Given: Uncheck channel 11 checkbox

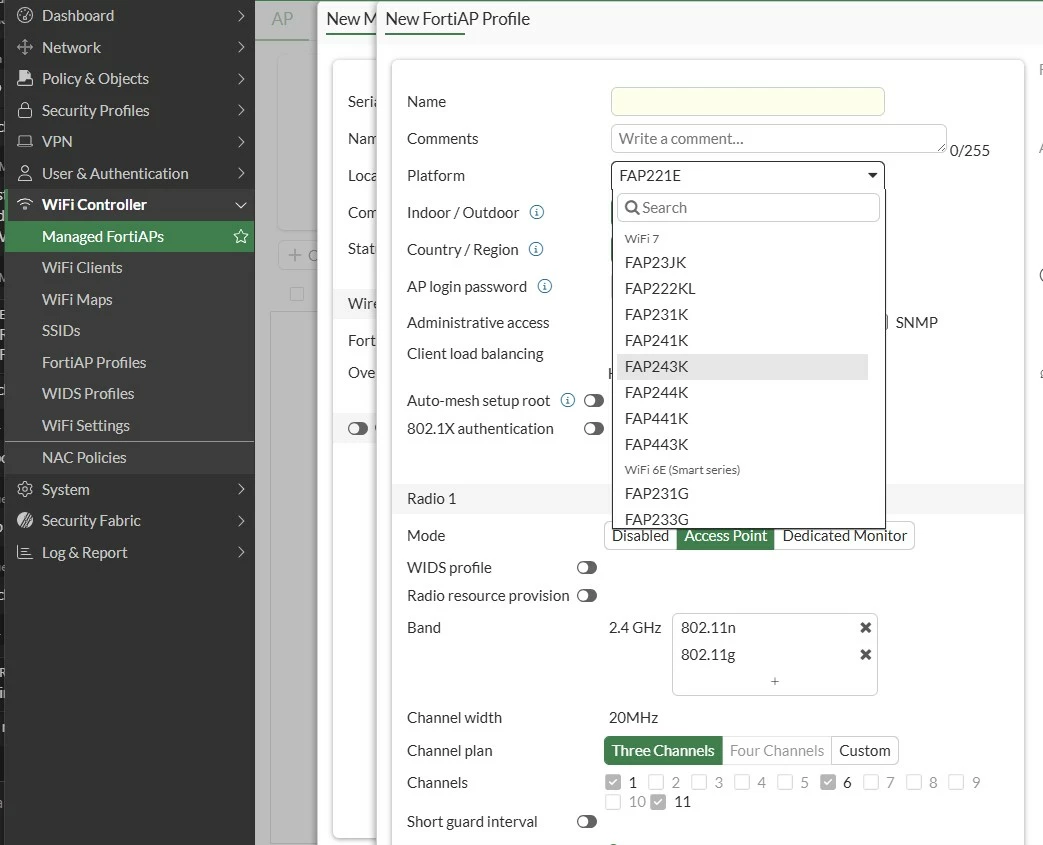Looking at the screenshot, I should coord(658,802).
